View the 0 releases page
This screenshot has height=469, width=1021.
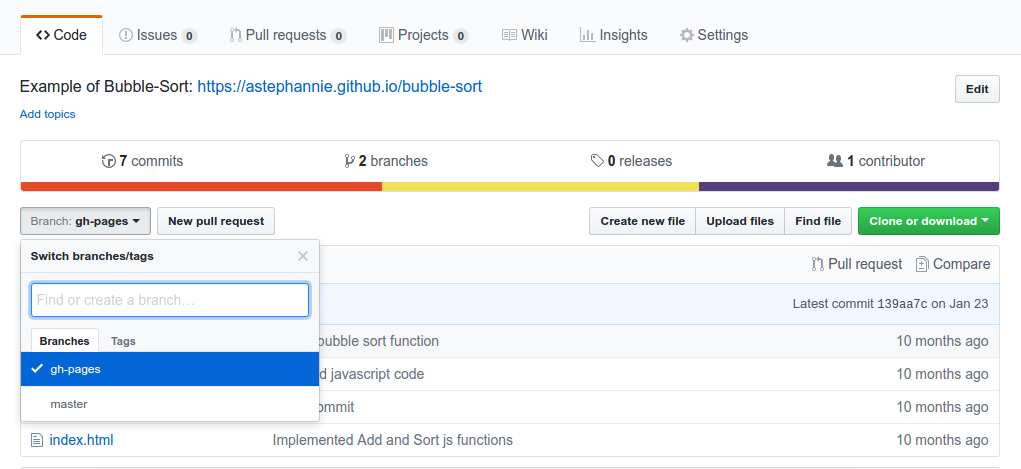click(631, 161)
